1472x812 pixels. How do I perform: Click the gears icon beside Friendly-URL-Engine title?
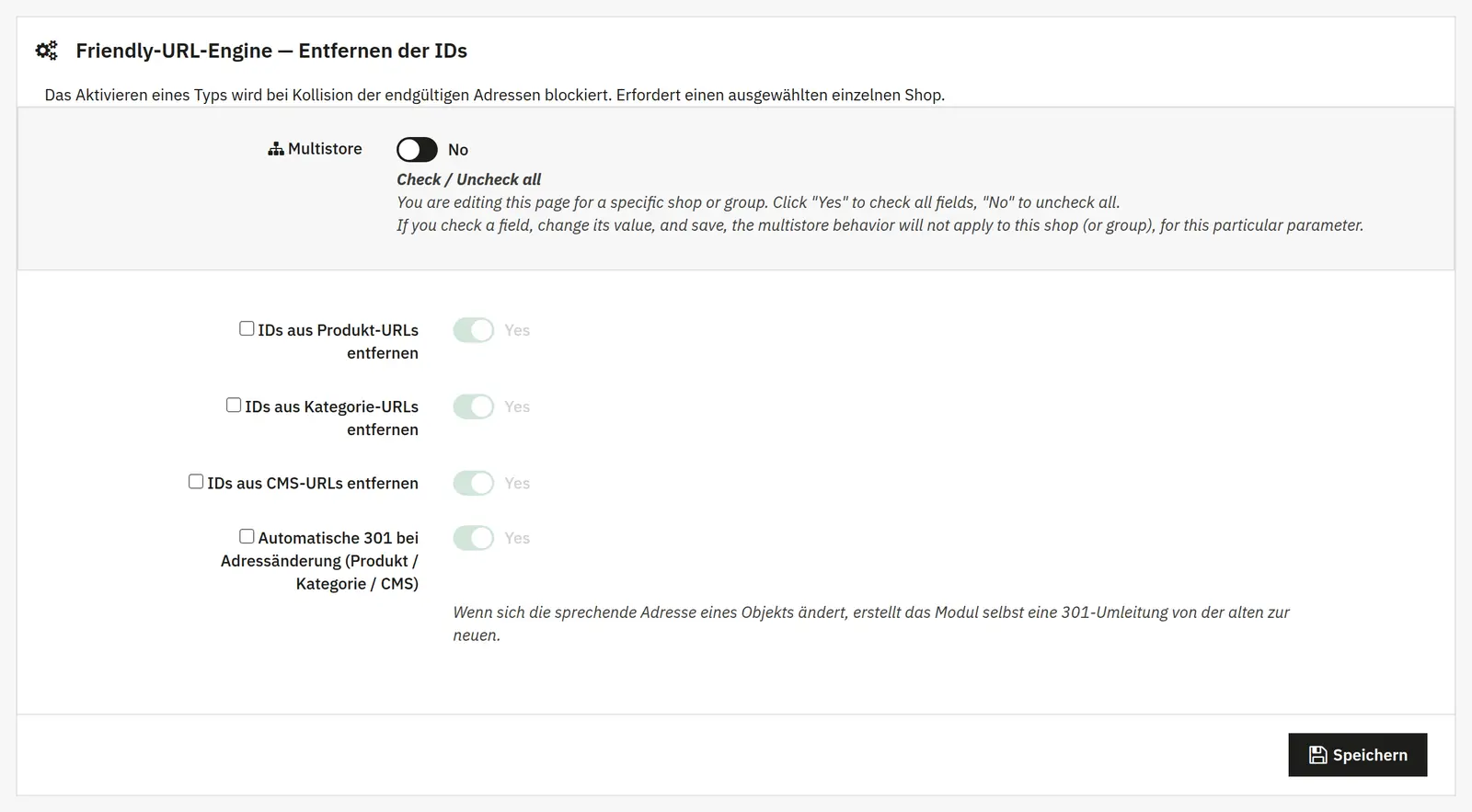(46, 51)
